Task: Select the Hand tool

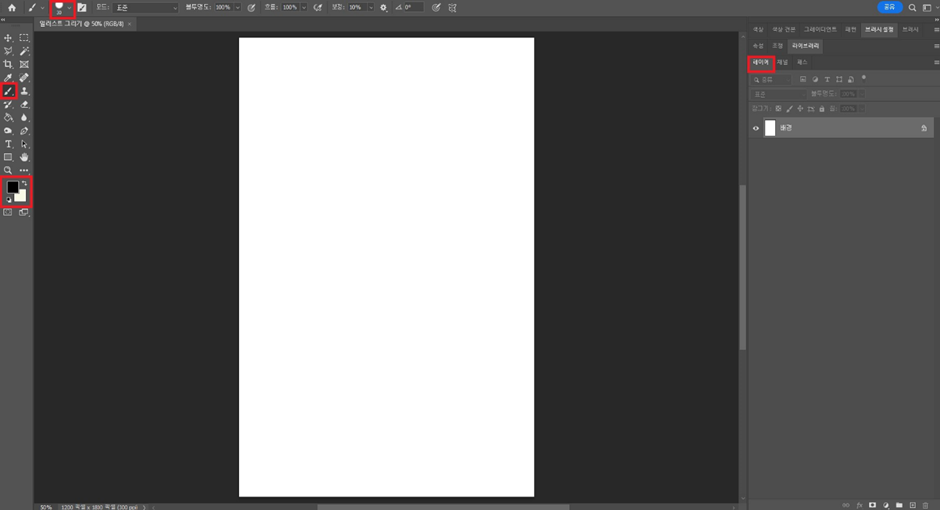Action: pos(24,157)
